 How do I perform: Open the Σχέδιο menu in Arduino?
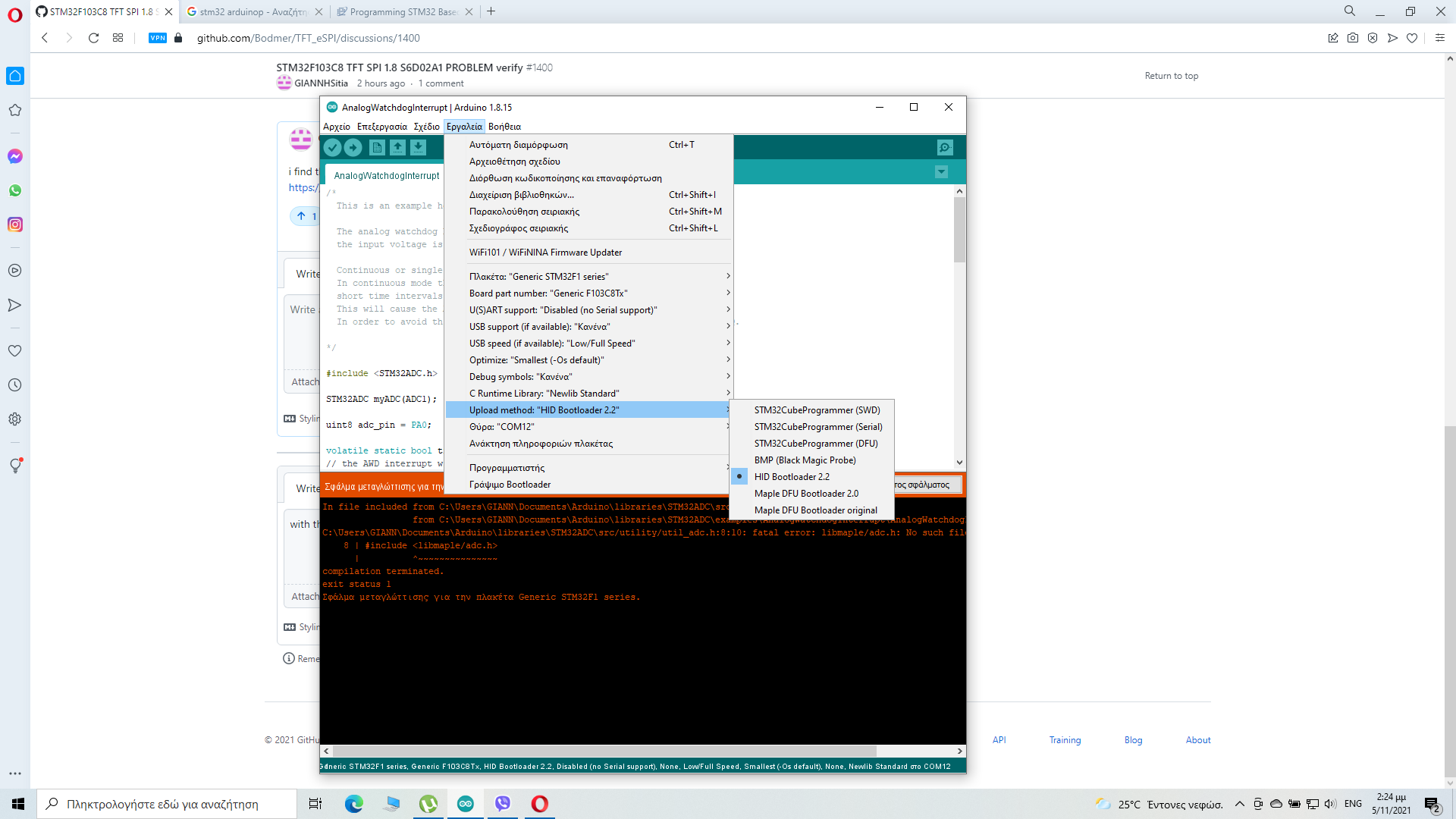(427, 127)
